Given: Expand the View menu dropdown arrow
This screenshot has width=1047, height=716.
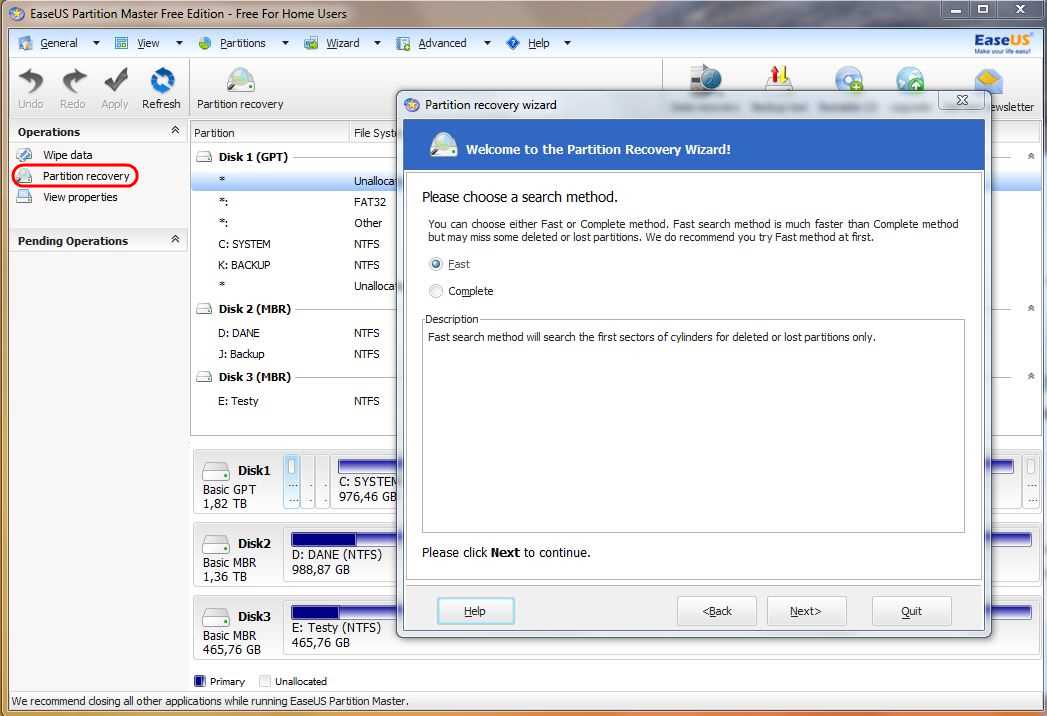Looking at the screenshot, I should [x=179, y=43].
